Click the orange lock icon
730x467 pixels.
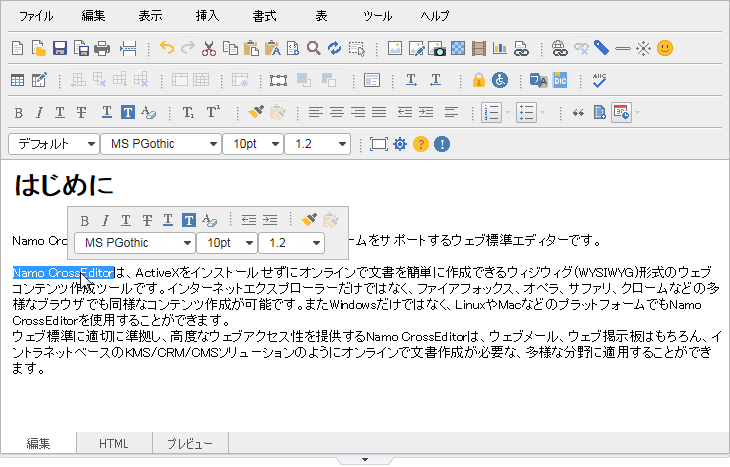click(x=479, y=80)
